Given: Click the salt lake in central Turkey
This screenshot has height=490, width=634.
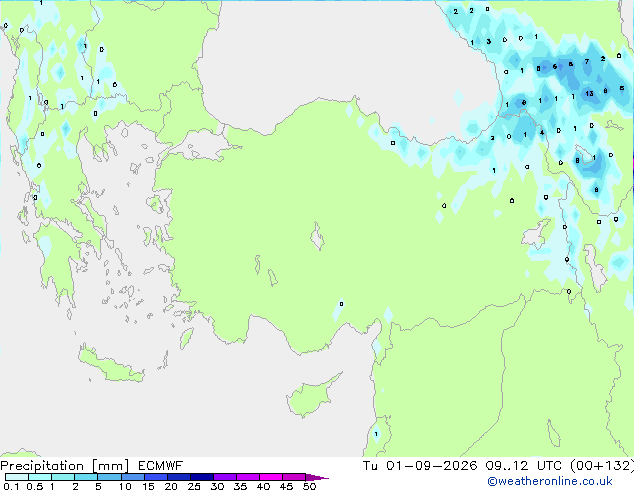Looking at the screenshot, I should tap(317, 237).
